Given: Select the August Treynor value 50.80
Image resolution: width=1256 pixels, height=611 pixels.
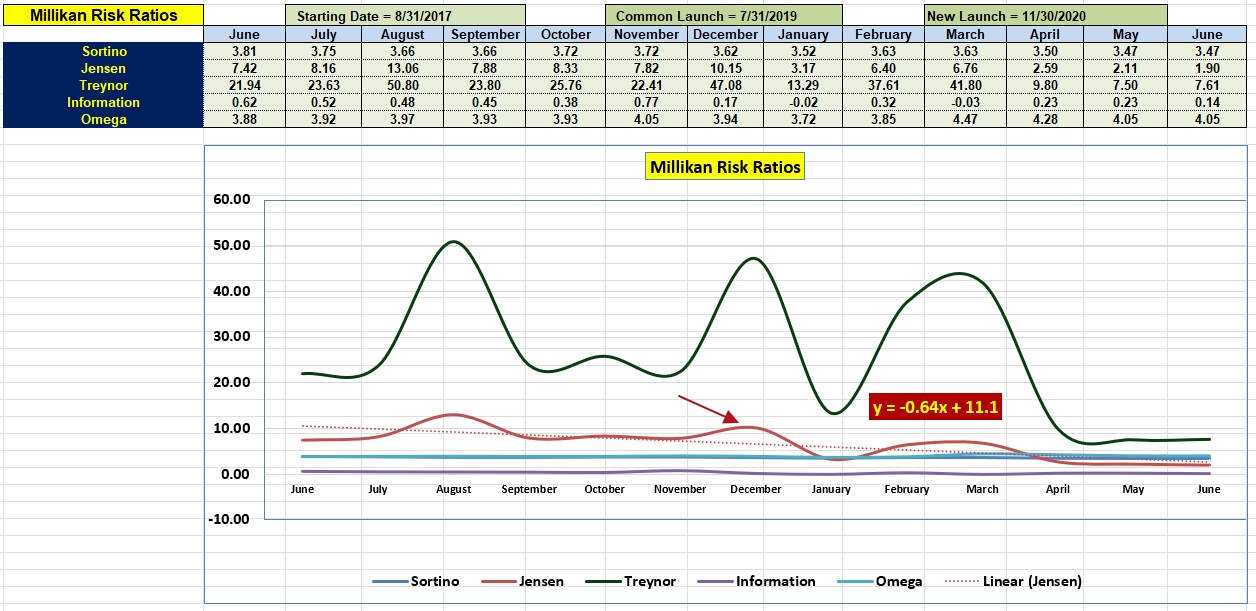Looking at the screenshot, I should pyautogui.click(x=404, y=85).
